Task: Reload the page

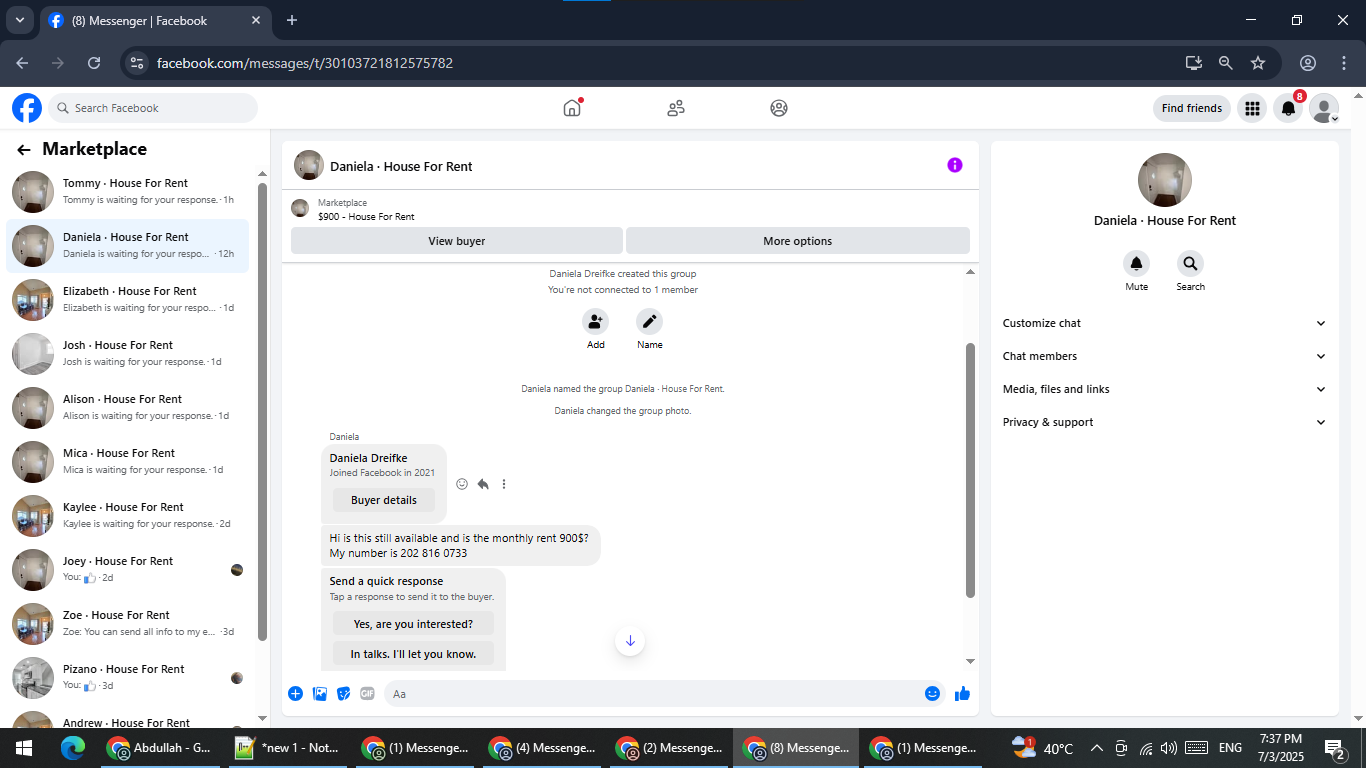Action: [x=94, y=63]
